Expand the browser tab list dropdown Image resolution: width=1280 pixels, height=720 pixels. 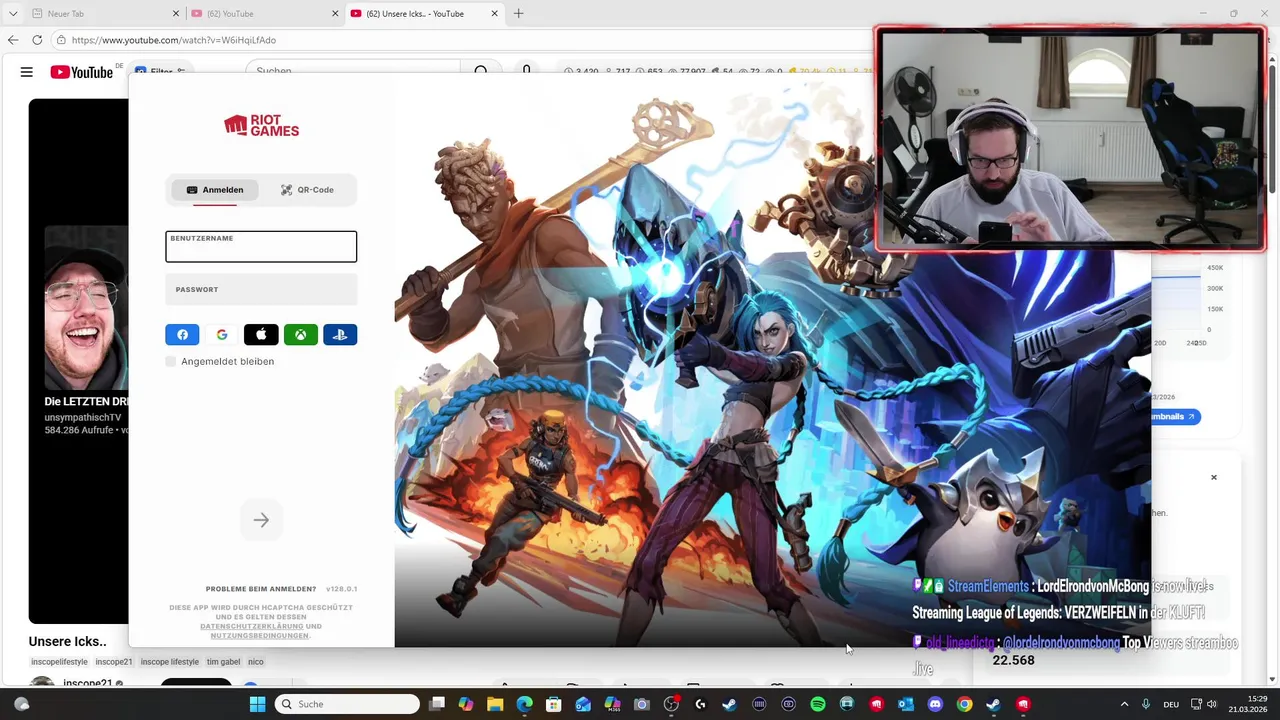coord(13,14)
